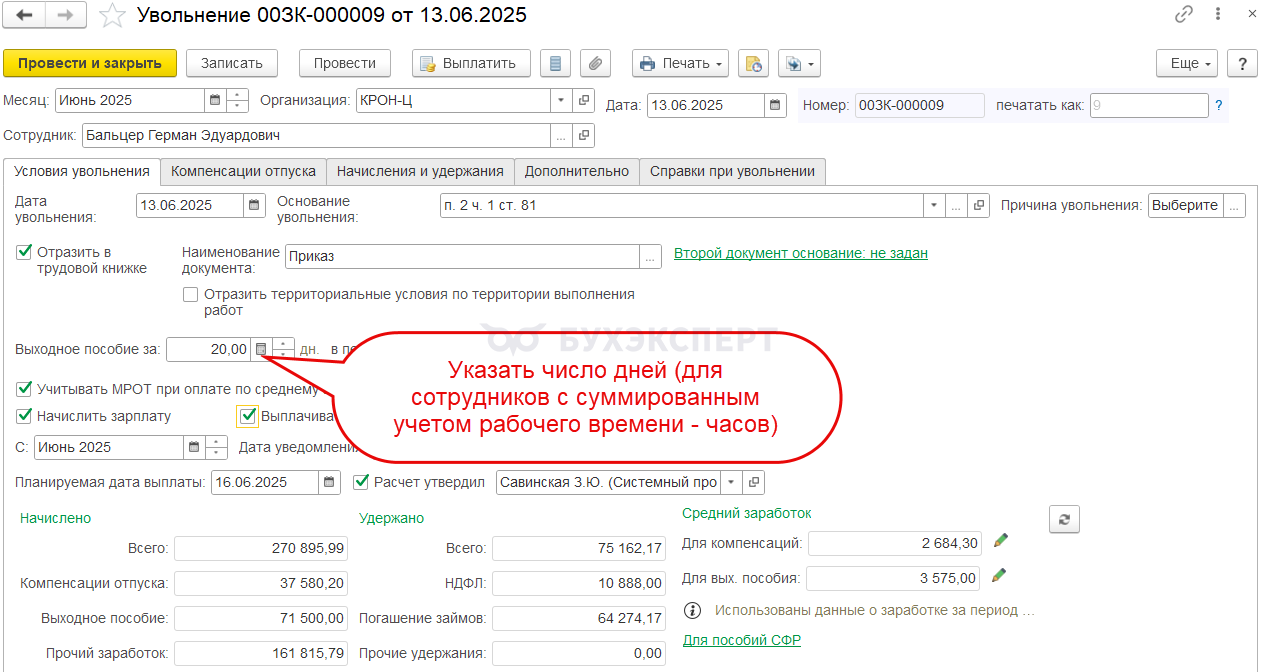Click into the Сотрудник input field

click(x=316, y=135)
